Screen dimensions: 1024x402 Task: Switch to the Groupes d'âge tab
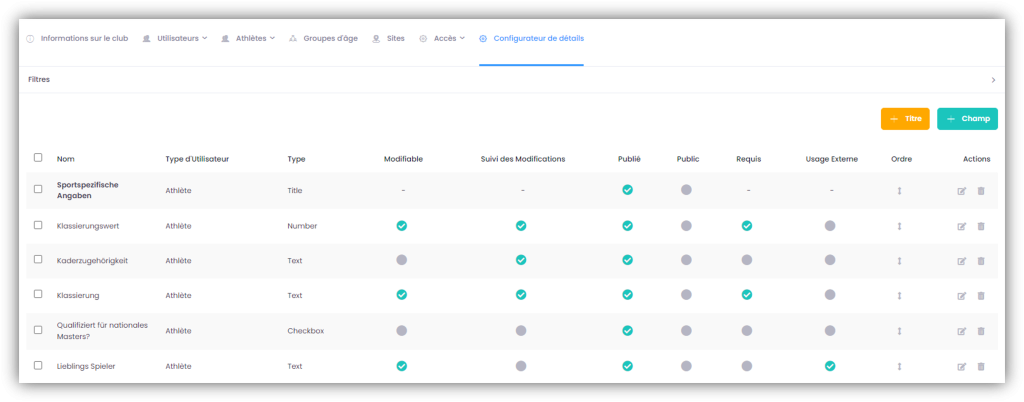(324, 38)
